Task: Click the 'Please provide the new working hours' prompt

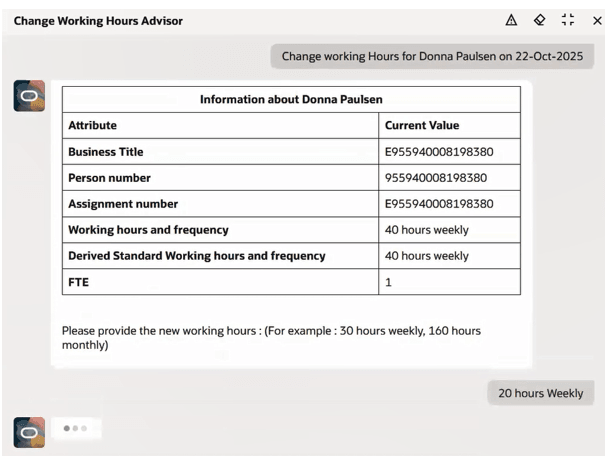Action: [x=271, y=338]
